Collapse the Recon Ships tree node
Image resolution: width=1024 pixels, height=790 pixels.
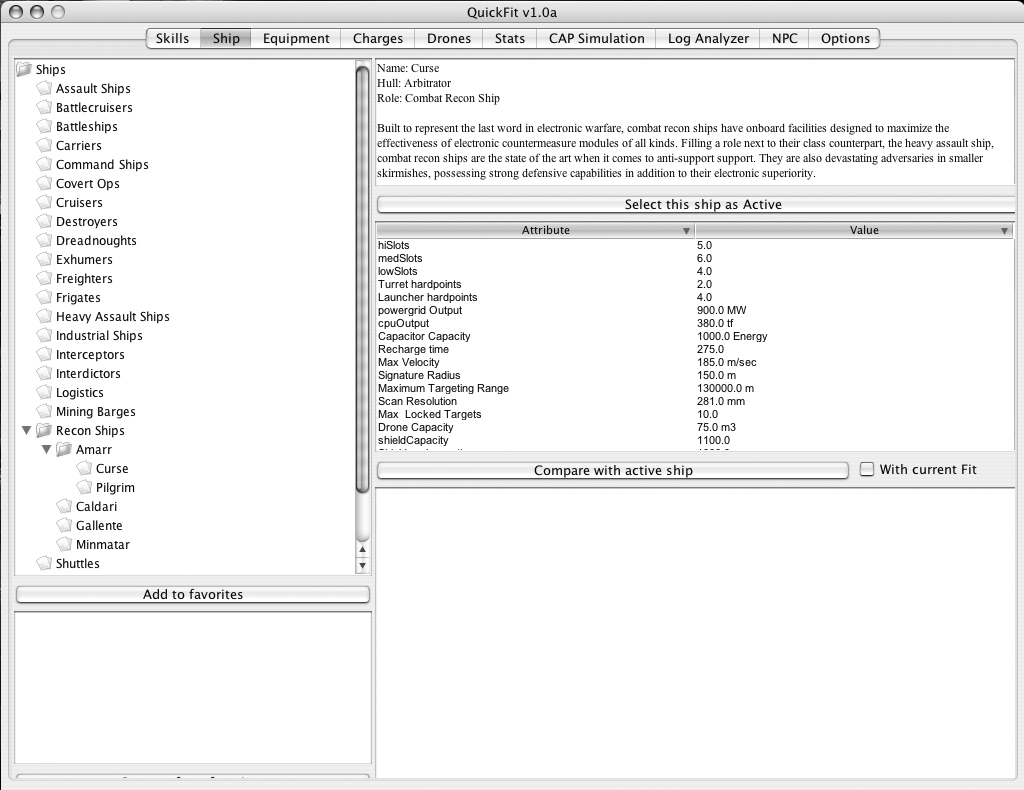[27, 430]
